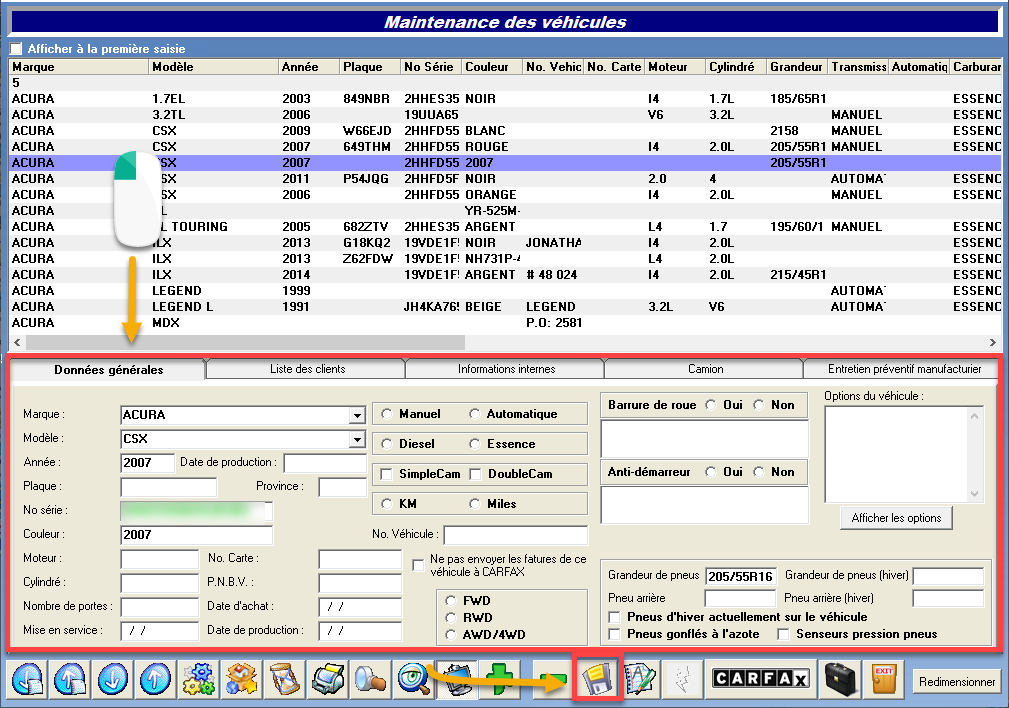Screen dimensions: 1009x708
Task: Select the Automatique radio button
Action: click(x=475, y=414)
